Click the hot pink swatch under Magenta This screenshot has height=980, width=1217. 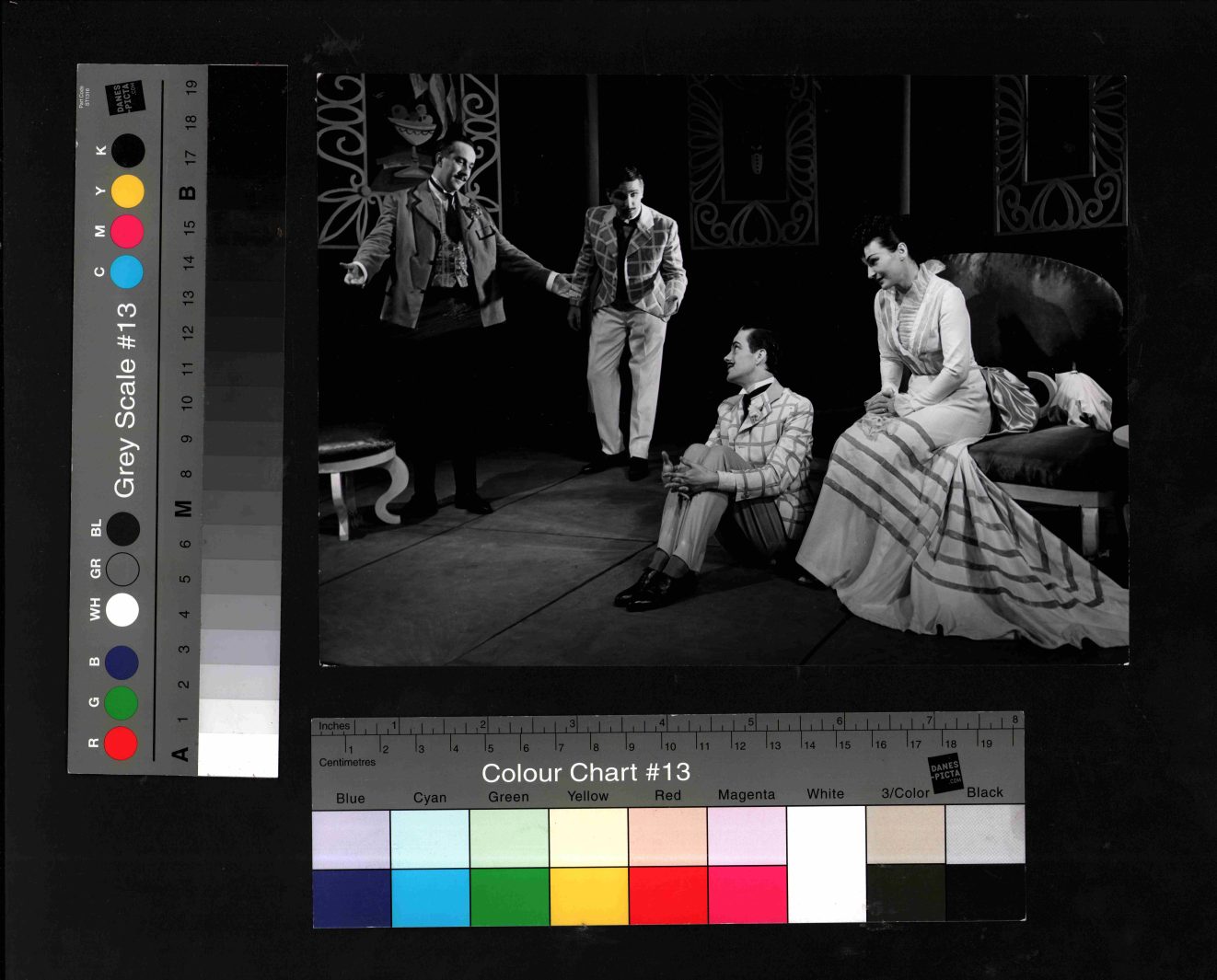point(748,896)
